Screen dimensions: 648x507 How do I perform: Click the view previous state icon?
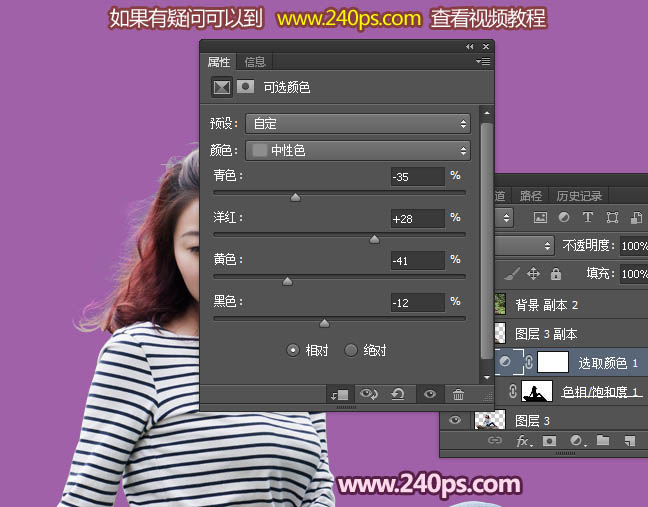click(369, 395)
